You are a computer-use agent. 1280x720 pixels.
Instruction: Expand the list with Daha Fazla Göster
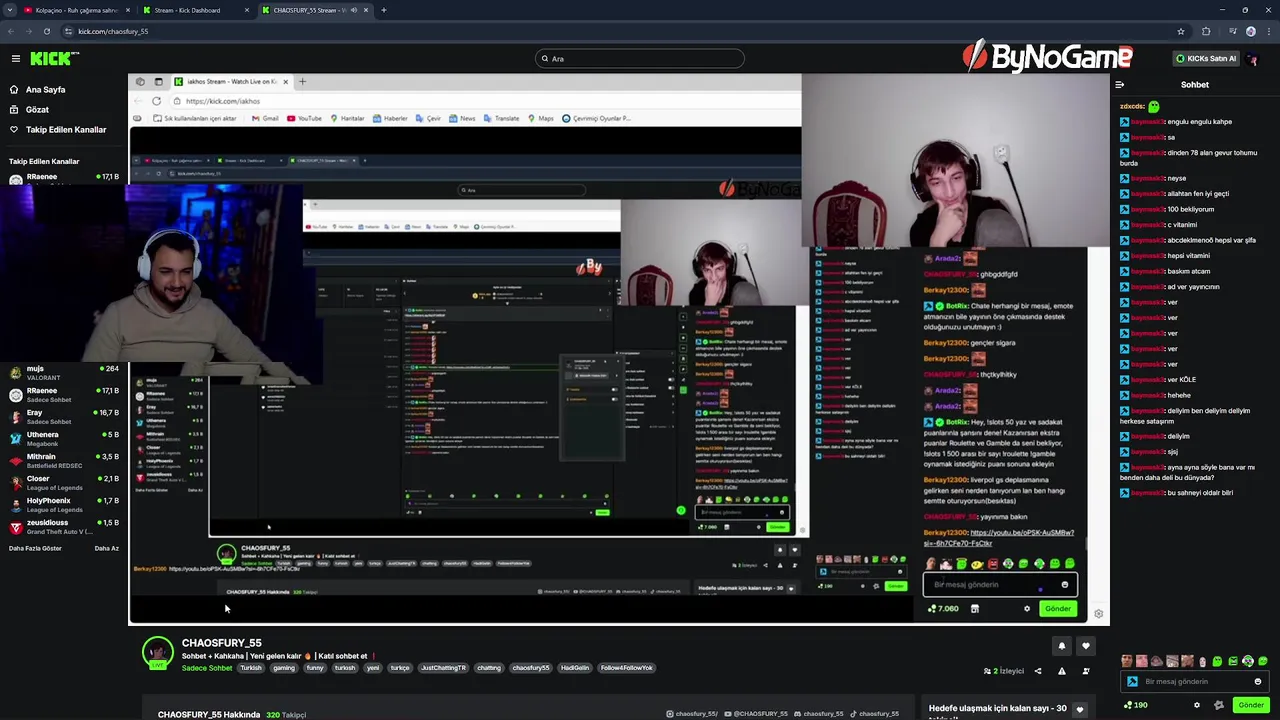35,548
